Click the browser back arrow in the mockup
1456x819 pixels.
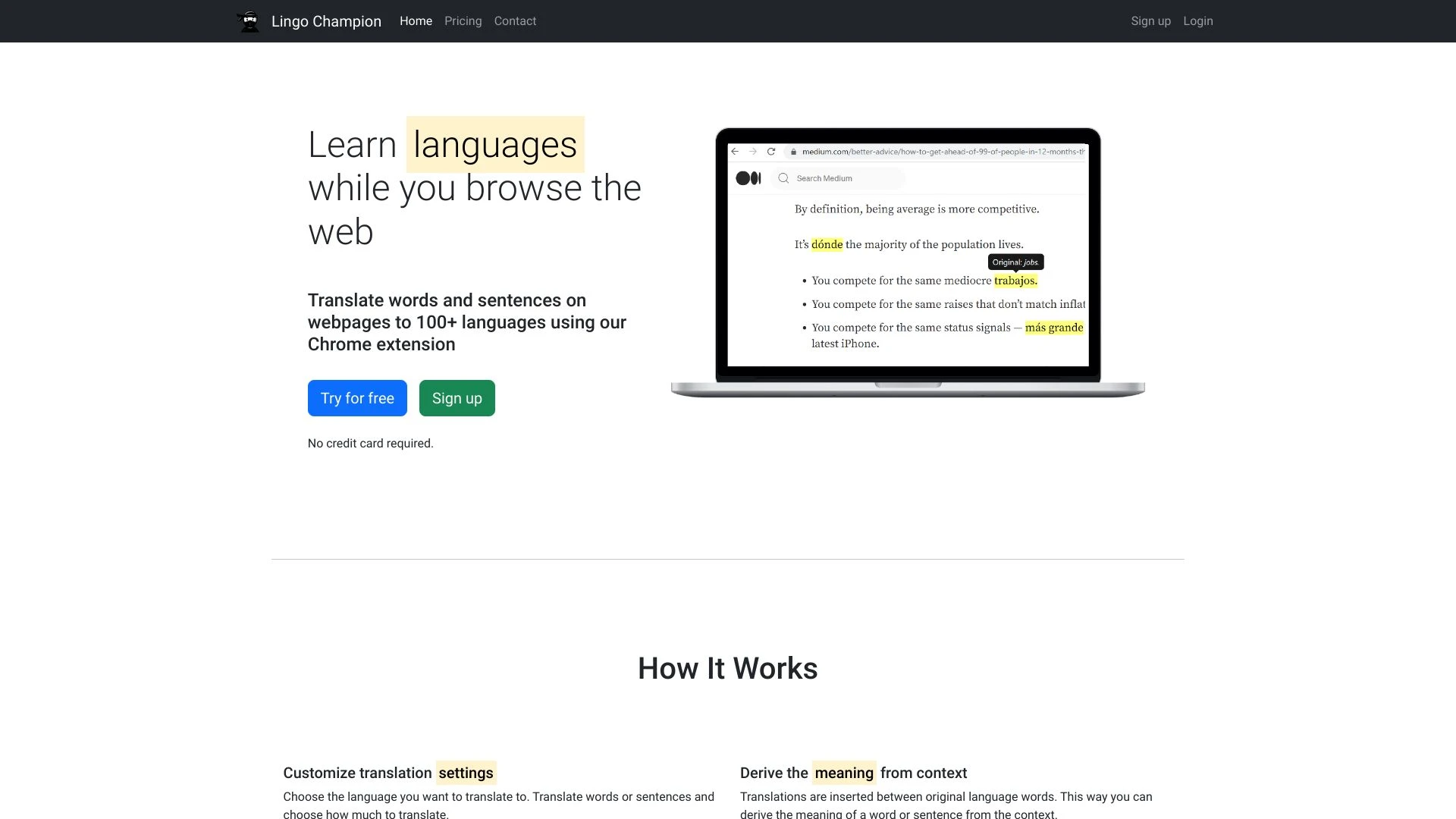[x=734, y=151]
